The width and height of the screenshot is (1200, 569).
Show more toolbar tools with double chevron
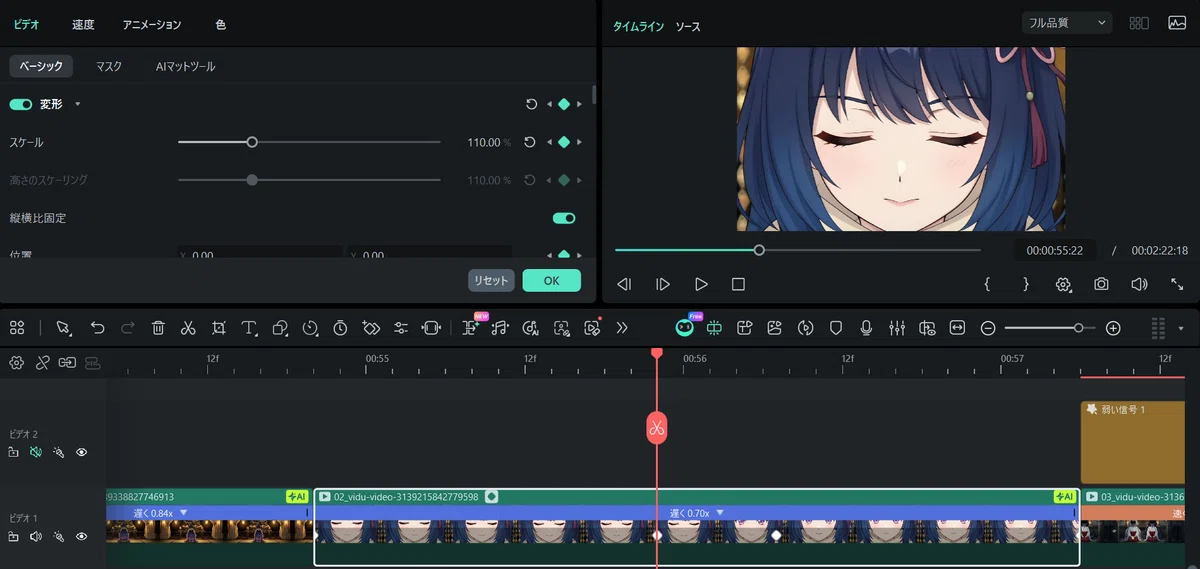tap(622, 327)
